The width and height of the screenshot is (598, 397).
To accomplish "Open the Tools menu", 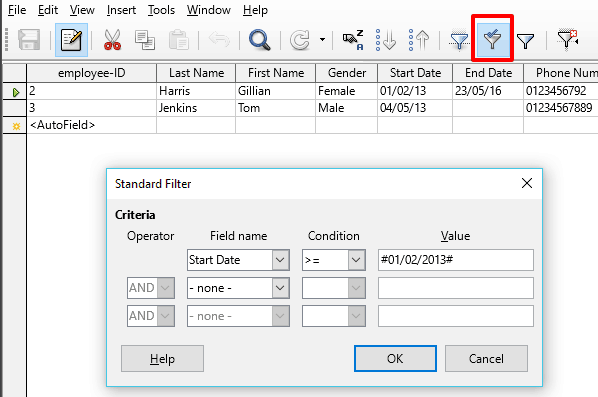I will [x=161, y=10].
